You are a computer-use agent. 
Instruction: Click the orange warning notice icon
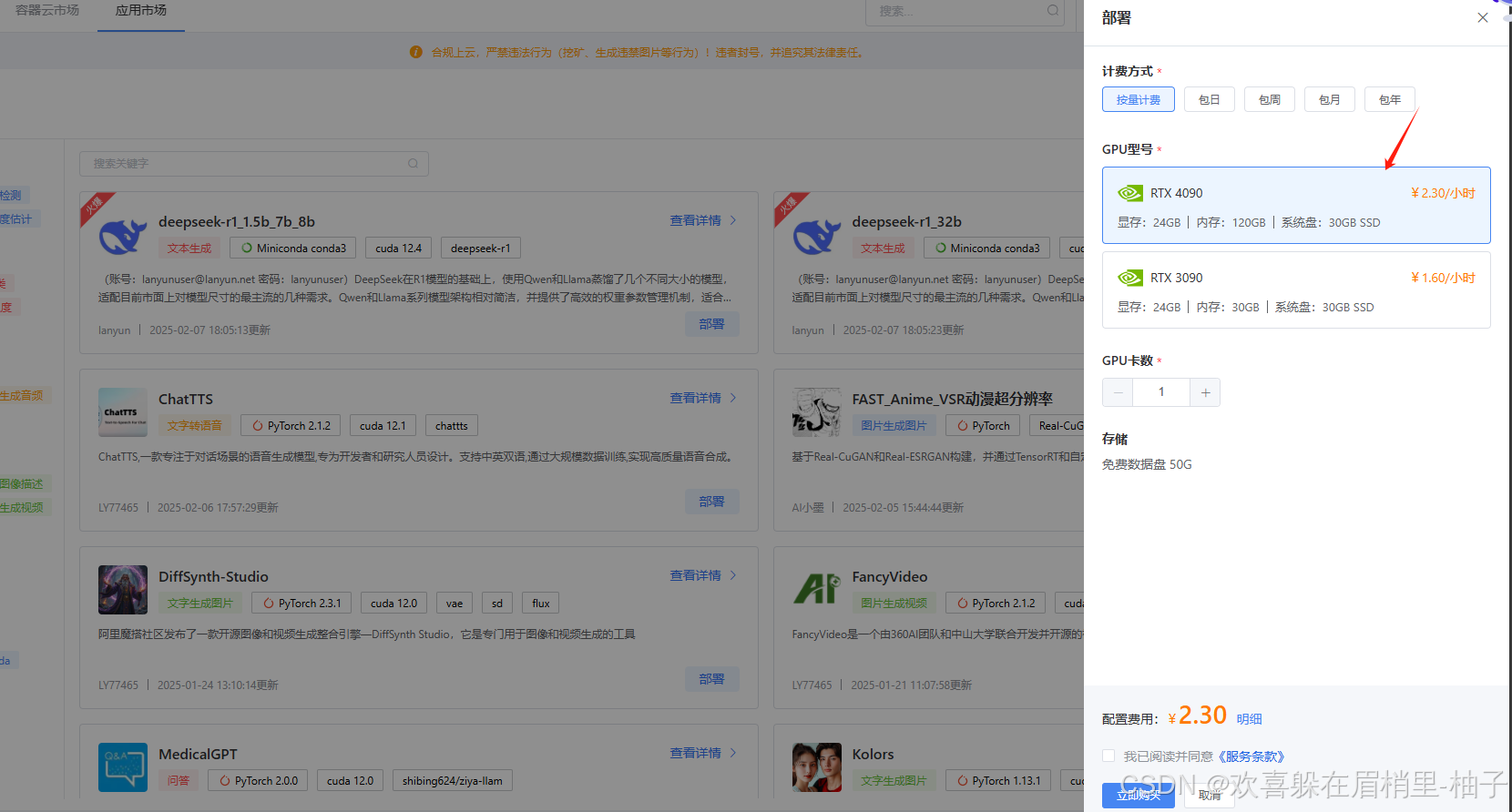click(x=416, y=52)
